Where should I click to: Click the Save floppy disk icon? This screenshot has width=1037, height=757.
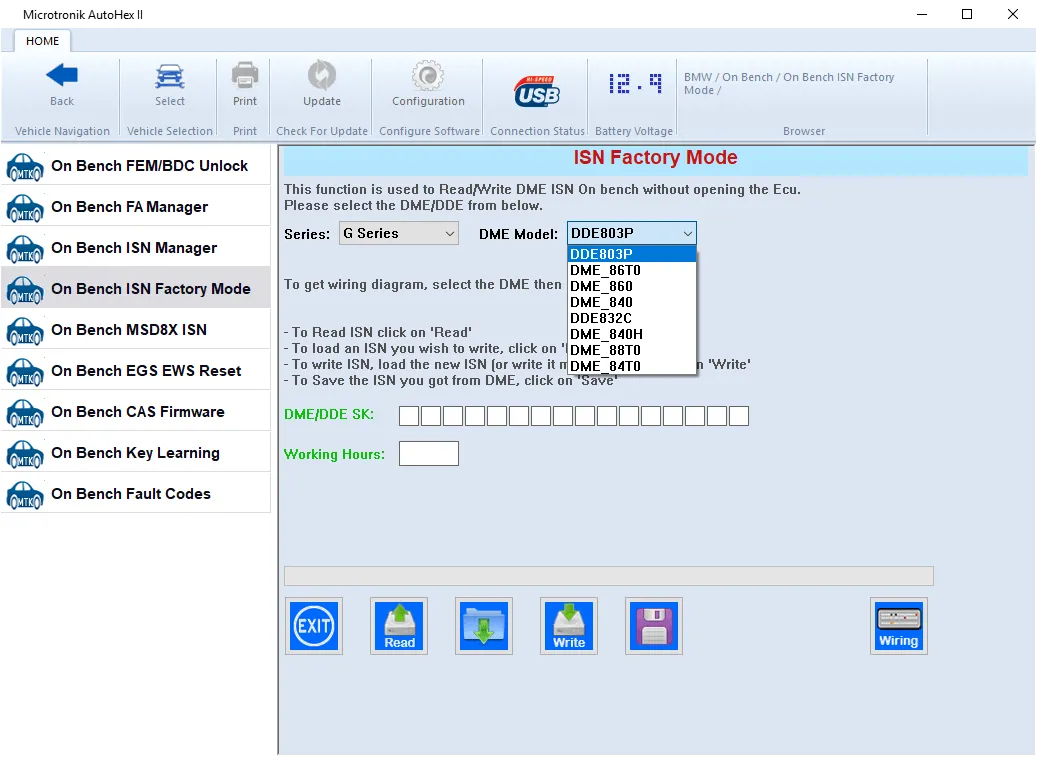(653, 626)
